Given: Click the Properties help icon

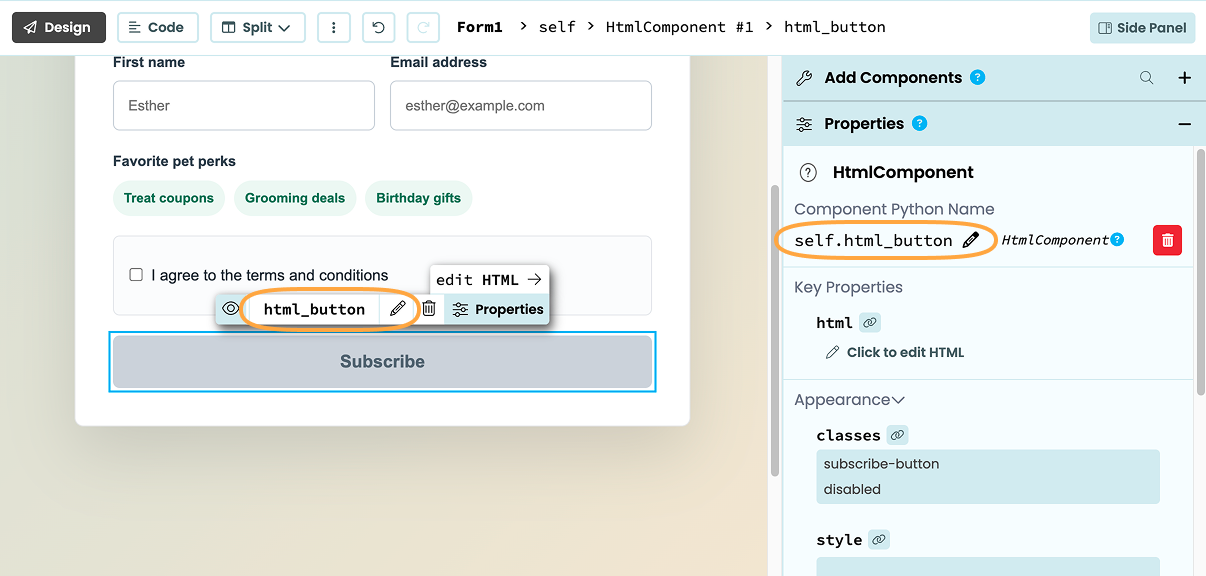Looking at the screenshot, I should [x=920, y=123].
